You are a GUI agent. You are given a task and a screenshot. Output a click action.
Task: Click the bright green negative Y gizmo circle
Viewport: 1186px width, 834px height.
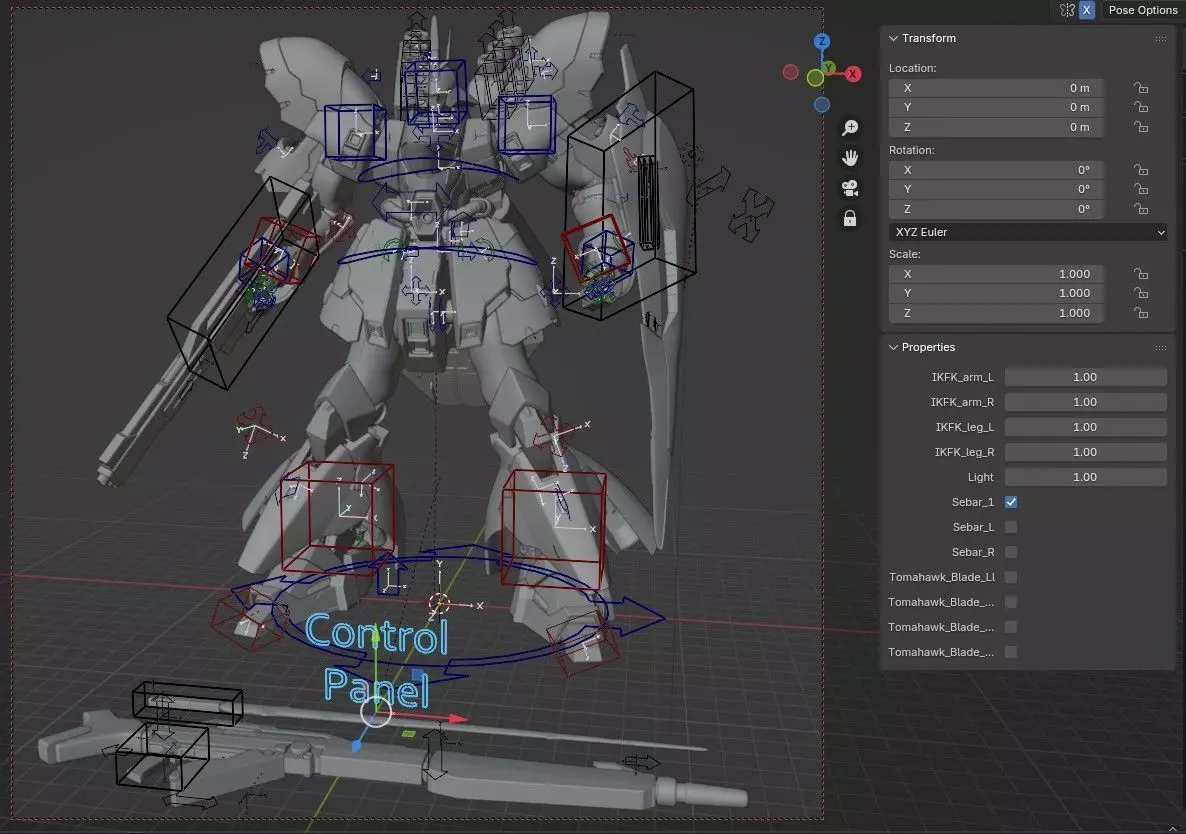pos(815,77)
